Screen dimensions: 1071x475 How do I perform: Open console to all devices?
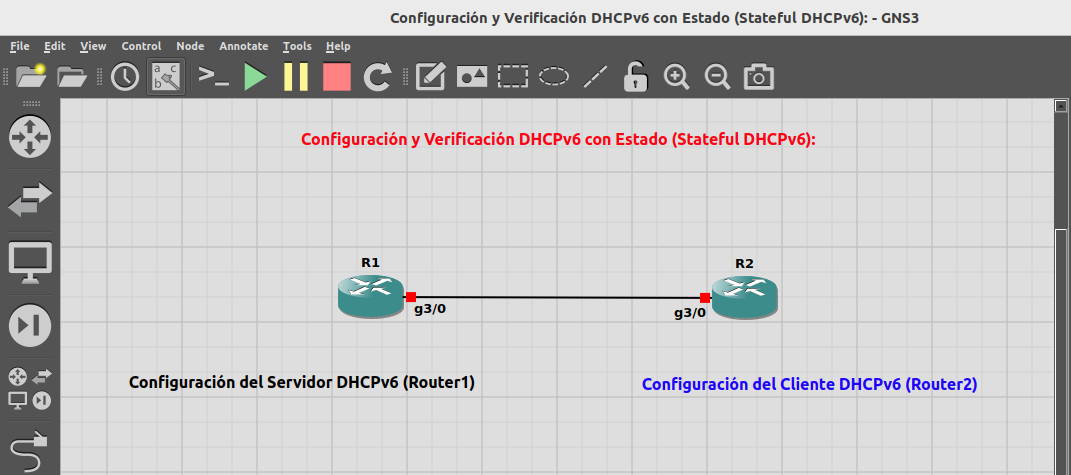(213, 76)
